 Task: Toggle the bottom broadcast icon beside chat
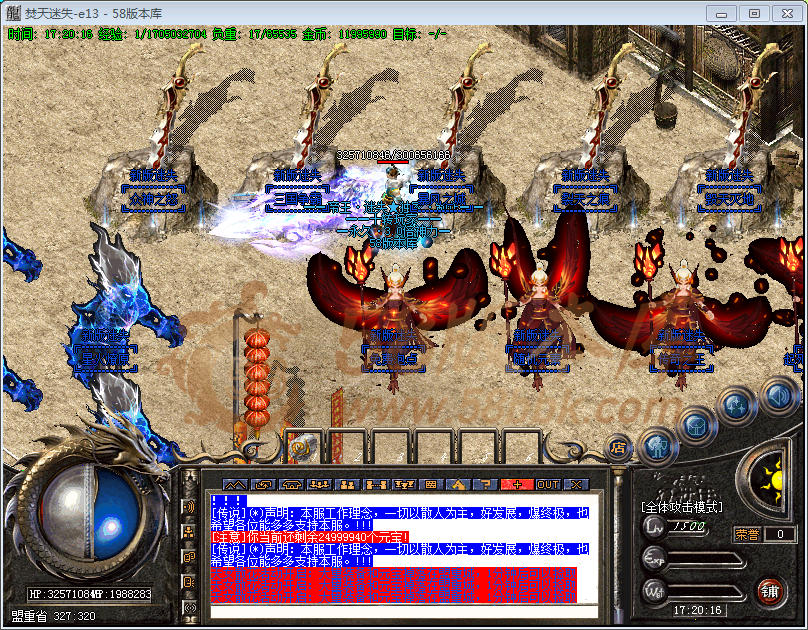click(x=189, y=607)
